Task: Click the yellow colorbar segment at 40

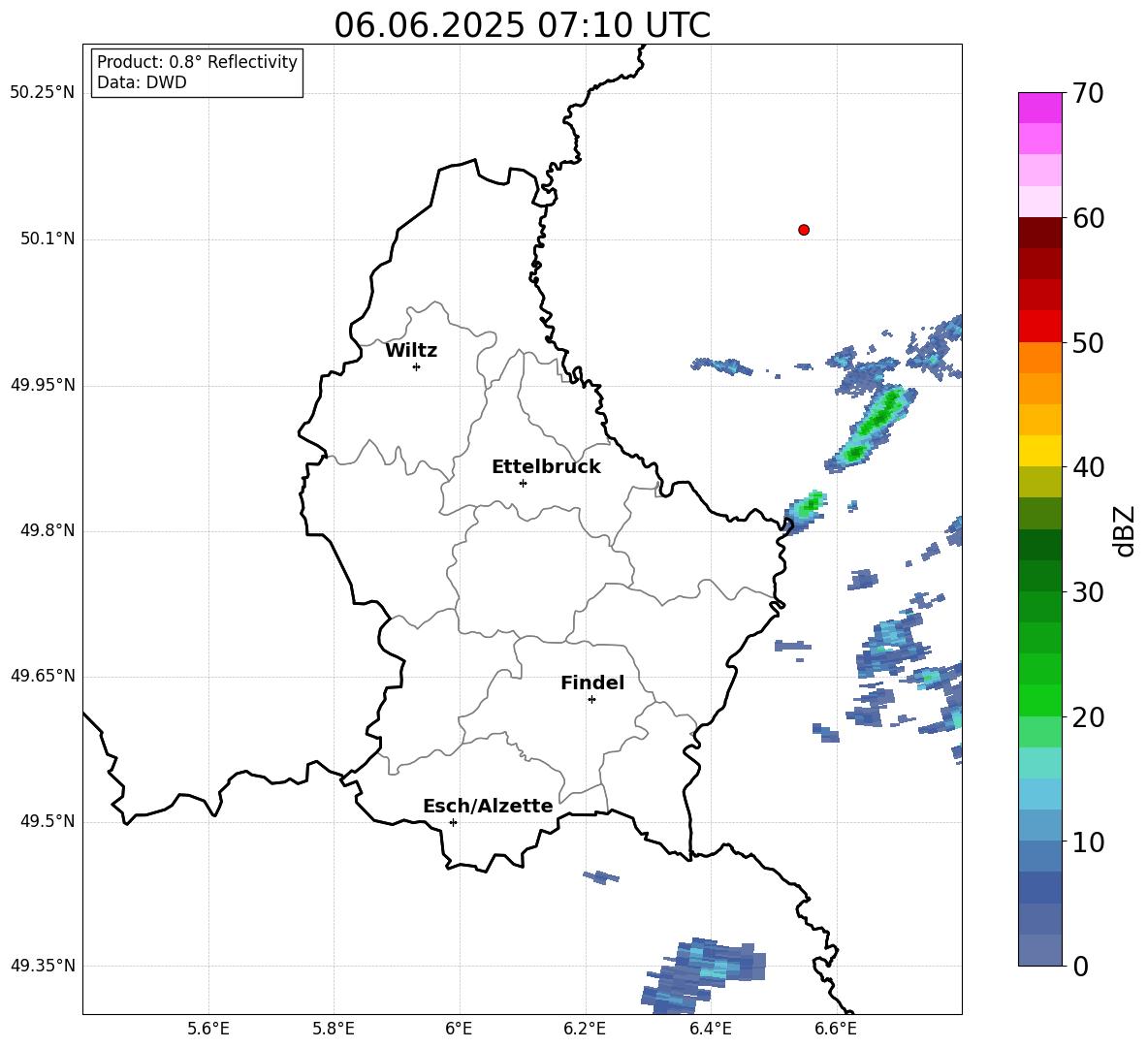Action: click(x=1039, y=451)
